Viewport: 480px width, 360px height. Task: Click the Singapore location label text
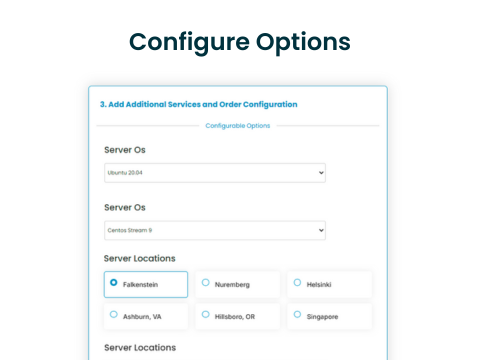pyautogui.click(x=322, y=317)
